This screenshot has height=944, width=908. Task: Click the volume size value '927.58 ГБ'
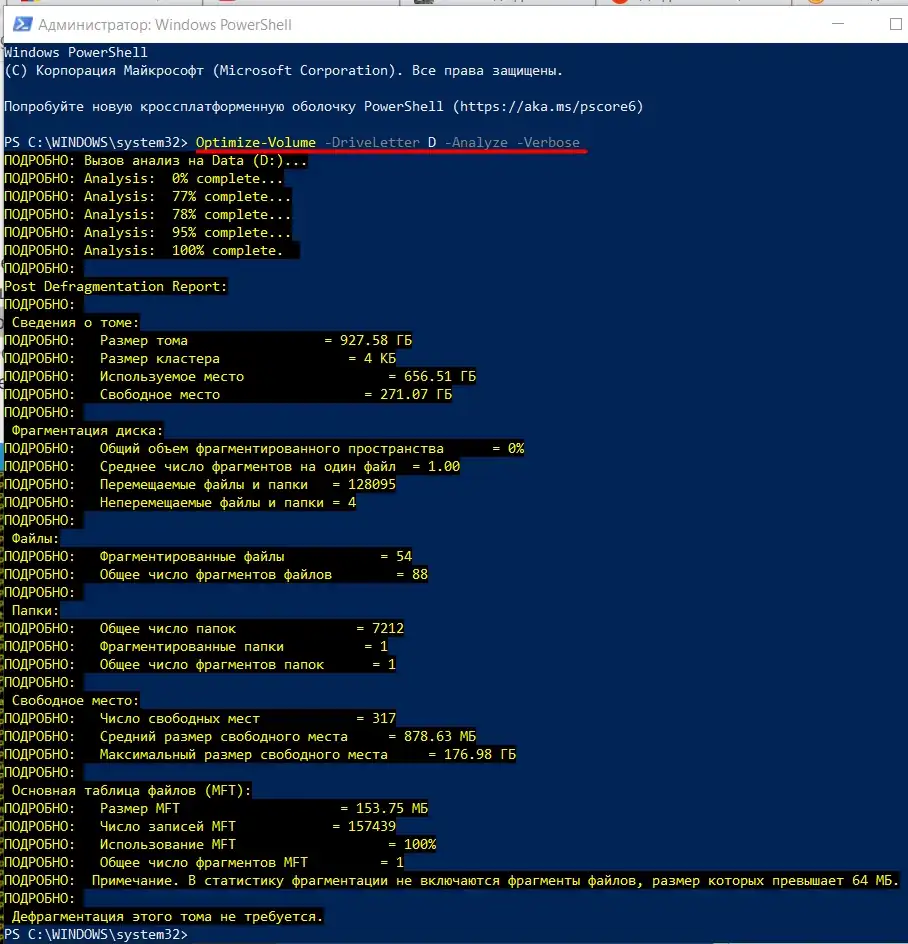[x=376, y=341]
